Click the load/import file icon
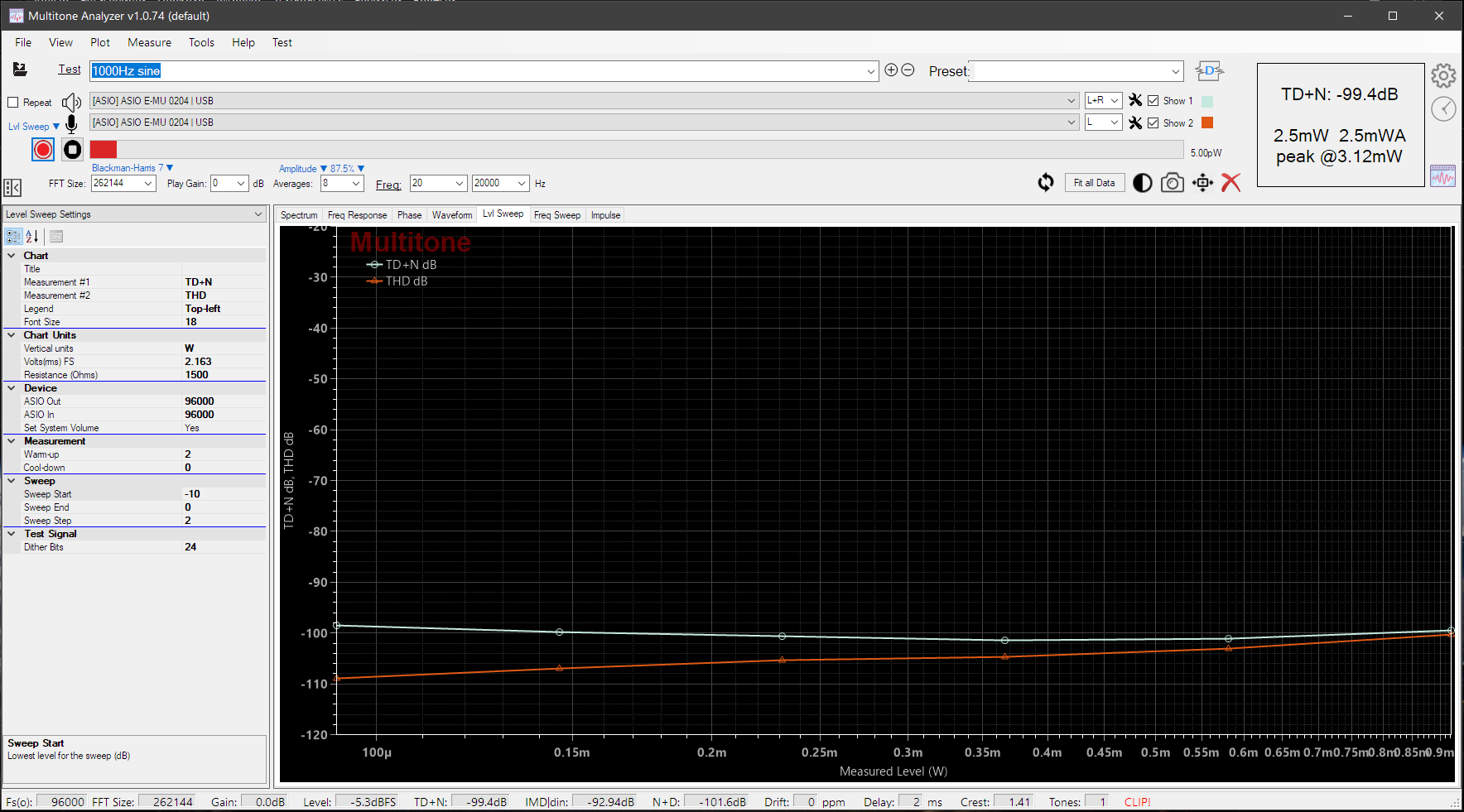Viewport: 1464px width, 812px height. [20, 70]
